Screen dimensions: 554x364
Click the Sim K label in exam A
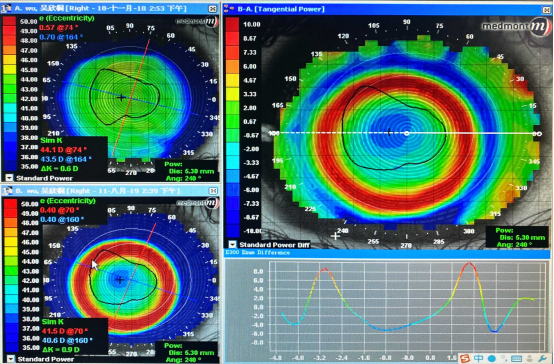pos(52,140)
